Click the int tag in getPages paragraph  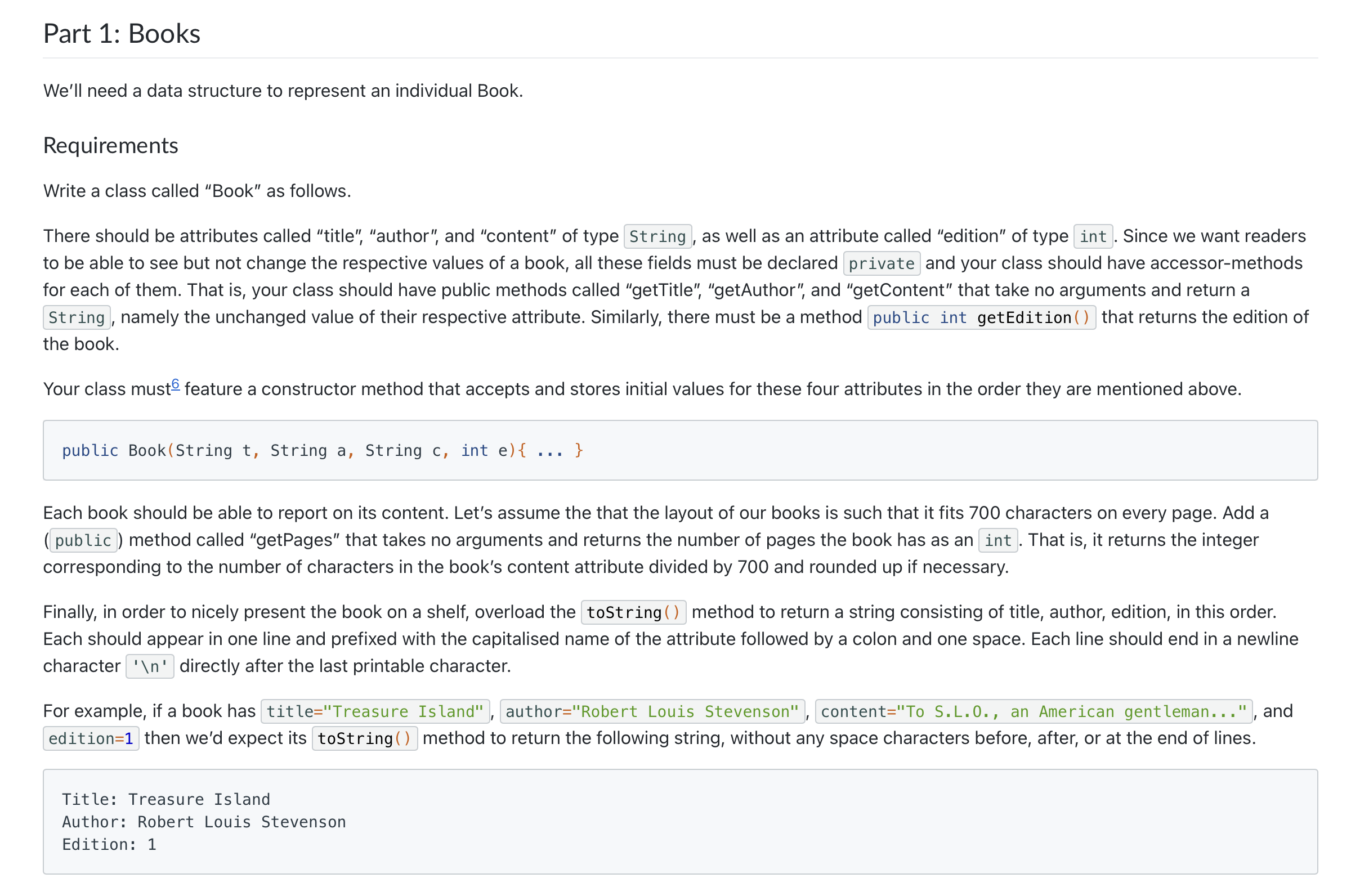coord(998,540)
